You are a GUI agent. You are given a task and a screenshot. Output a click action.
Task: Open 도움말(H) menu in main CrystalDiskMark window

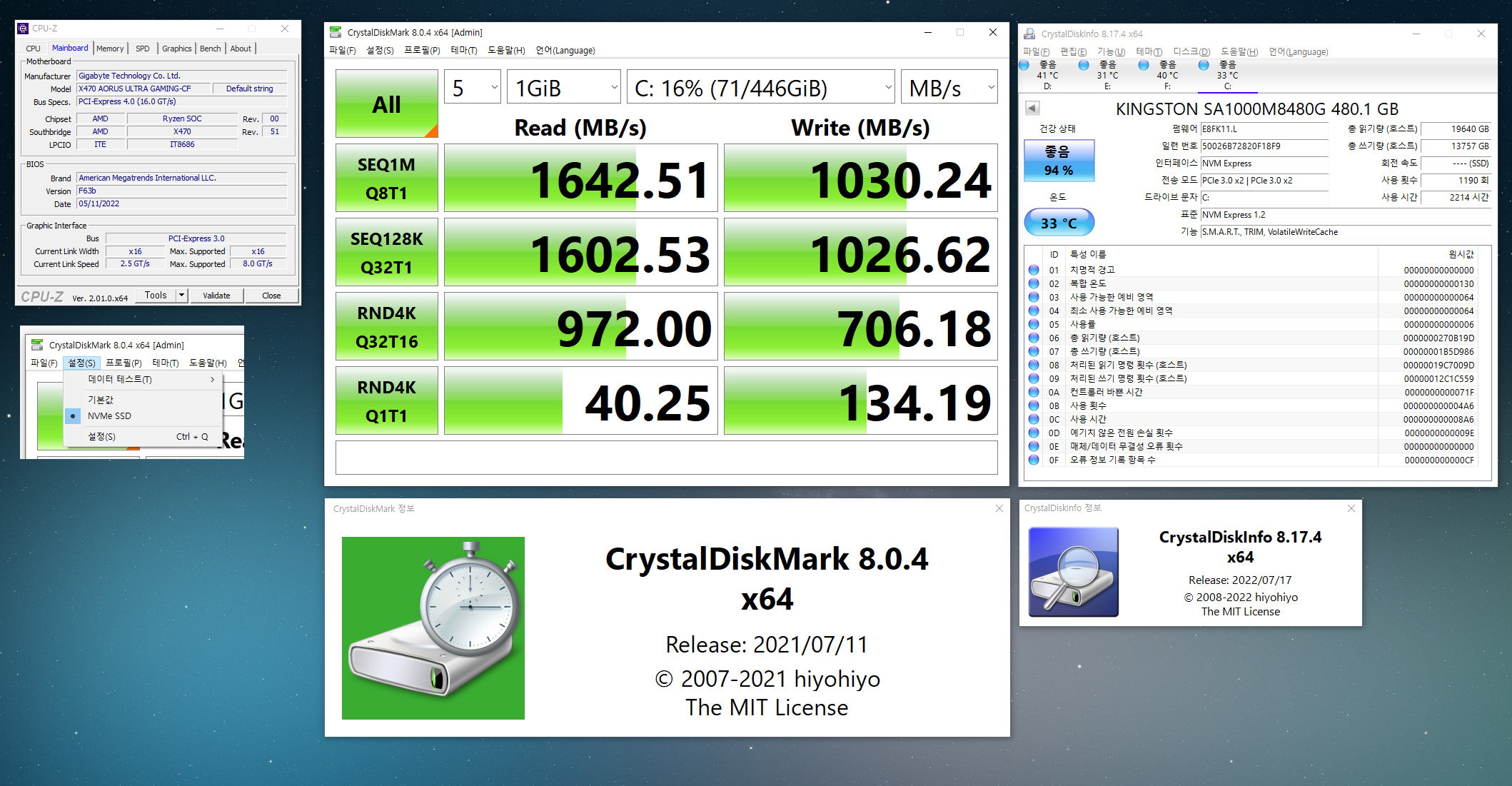[x=507, y=50]
